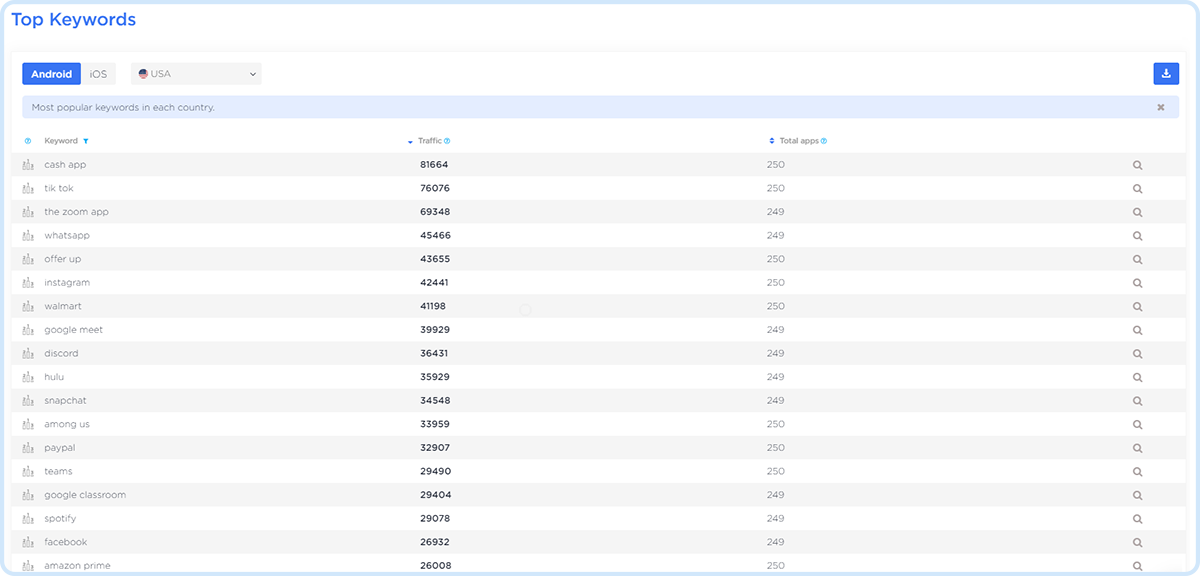Sort by the Total apps column
Viewport: 1200px width, 576px height.
click(x=798, y=141)
